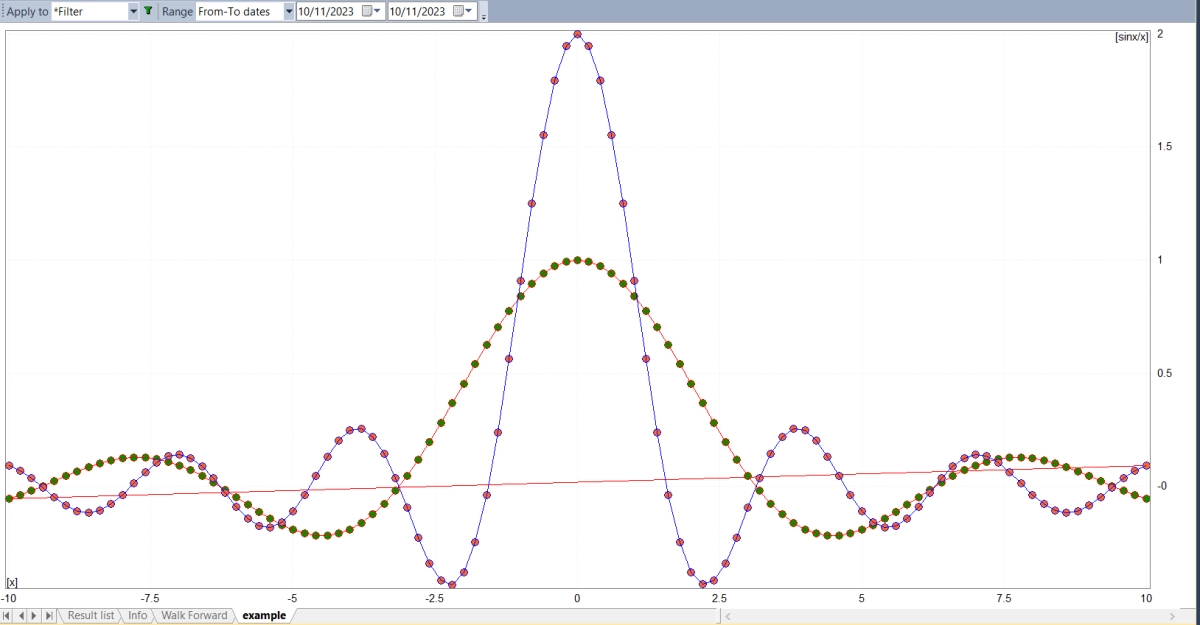Open the Range From-To dates dropdown

coord(289,11)
